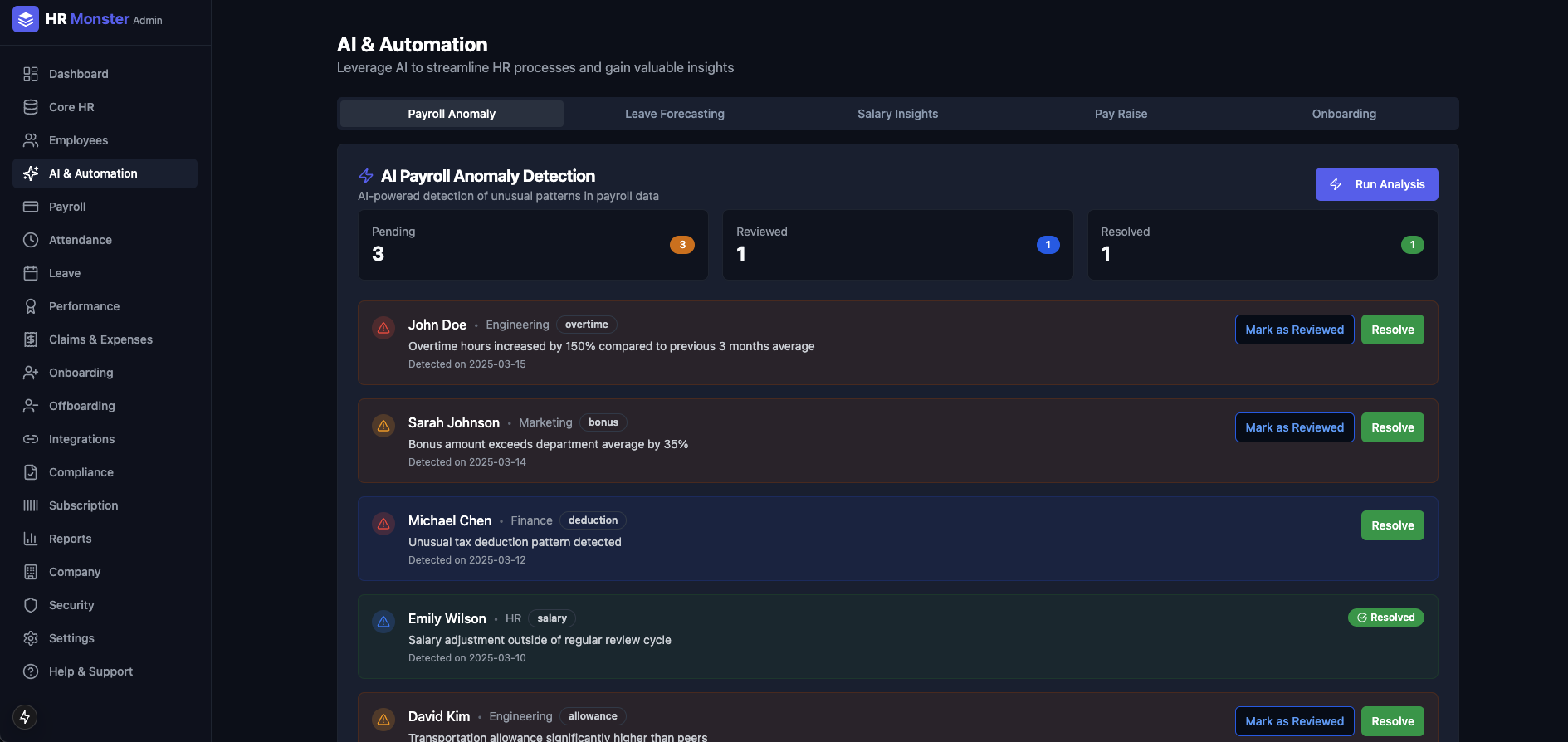The image size is (1568, 742).
Task: Click AI & Automation sparkle icon
Action: tap(31, 173)
